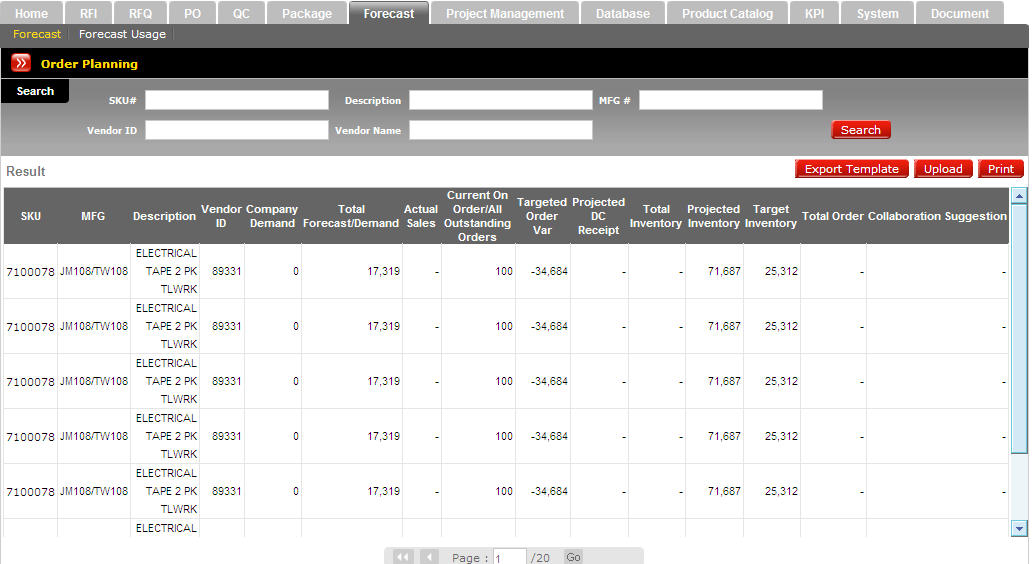Click the scrollbar down arrow
Screen dimensions: 1032x564
coord(1019,528)
